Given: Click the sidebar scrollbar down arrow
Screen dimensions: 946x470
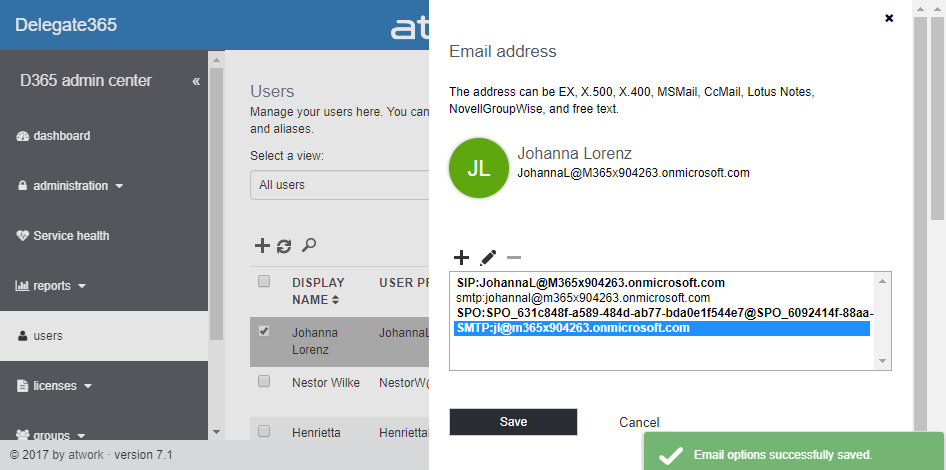Looking at the screenshot, I should 216,432.
